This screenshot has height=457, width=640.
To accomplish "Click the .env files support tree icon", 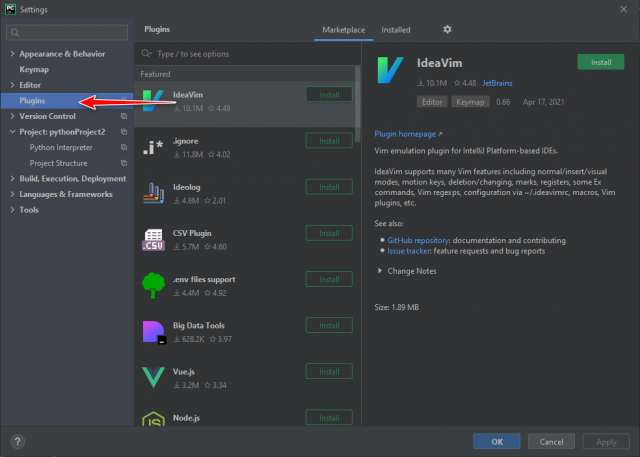I will (x=153, y=285).
